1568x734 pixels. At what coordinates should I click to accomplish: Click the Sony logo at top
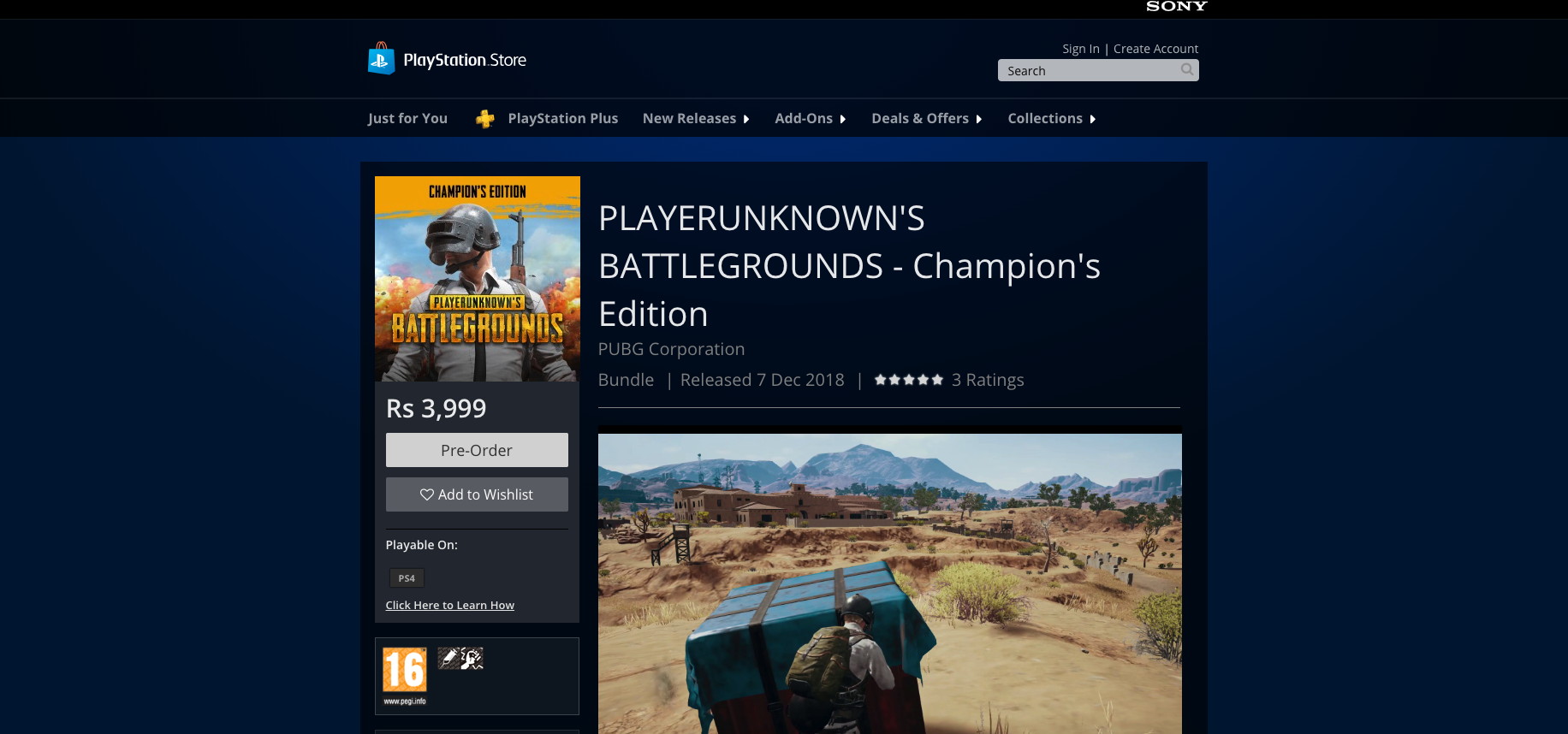click(x=1176, y=7)
